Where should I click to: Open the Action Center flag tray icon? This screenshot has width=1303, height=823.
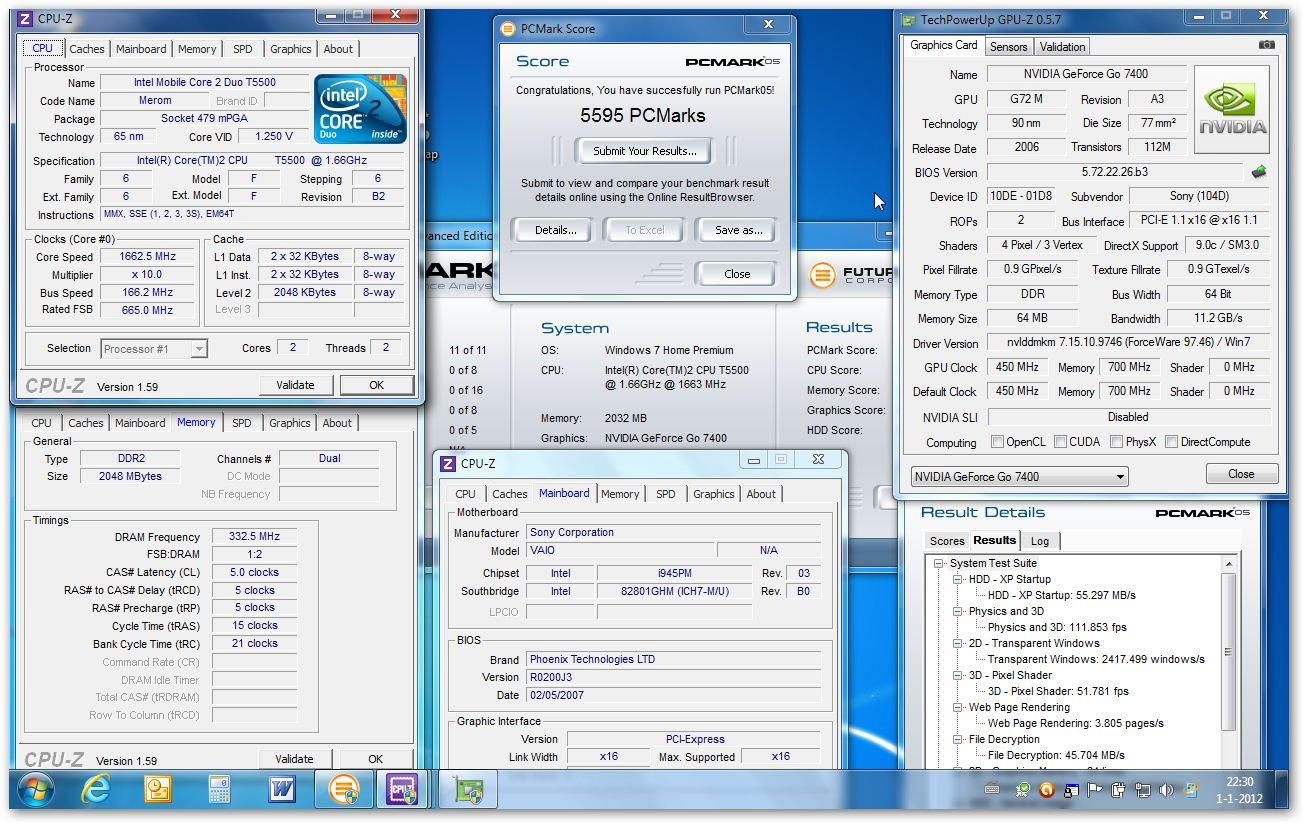1095,790
